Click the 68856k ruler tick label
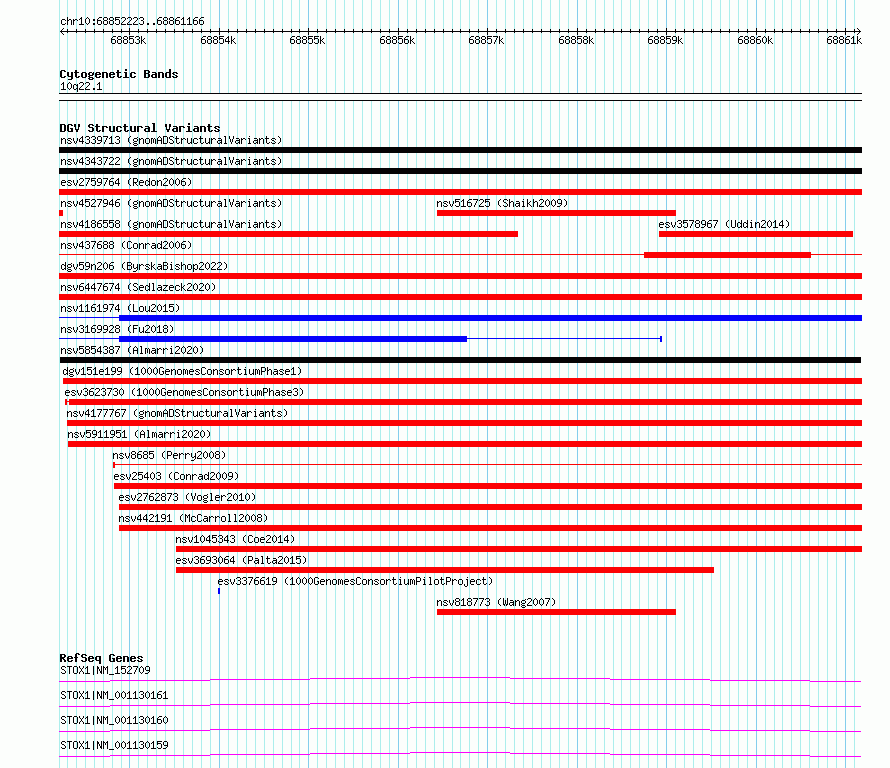Image resolution: width=890 pixels, height=768 pixels. (x=397, y=40)
